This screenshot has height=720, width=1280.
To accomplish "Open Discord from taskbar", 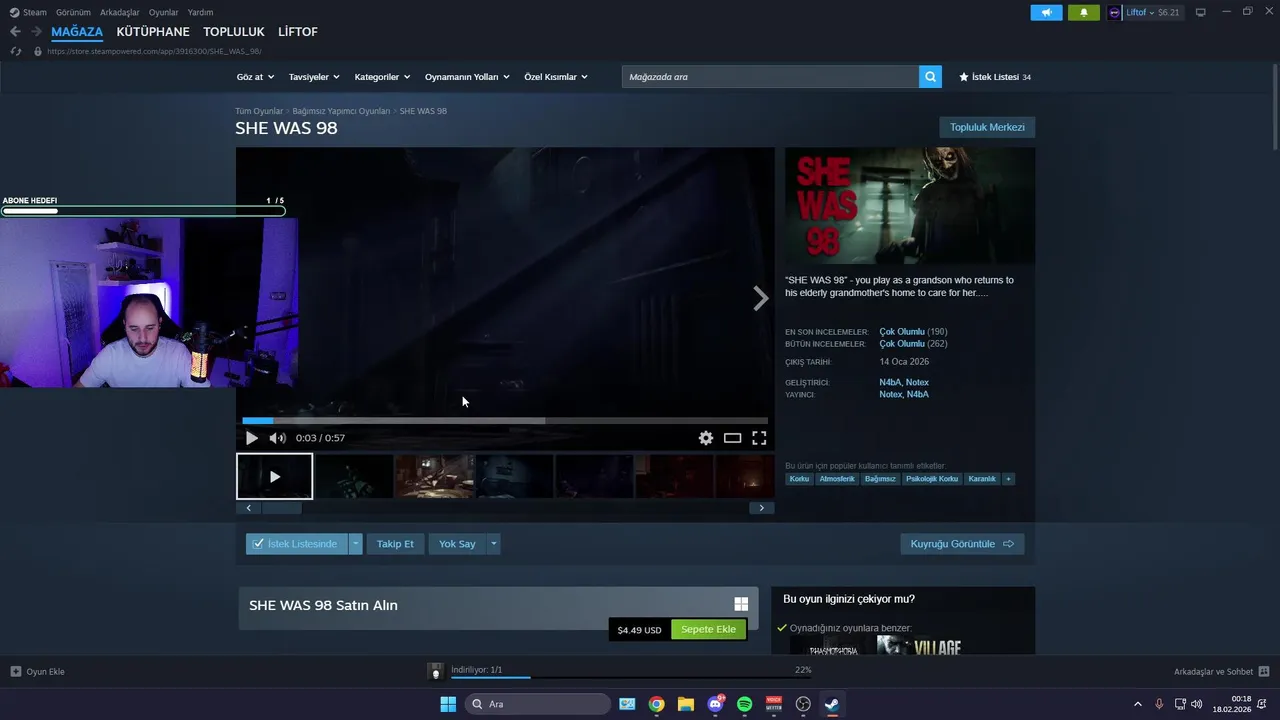I will click(715, 704).
